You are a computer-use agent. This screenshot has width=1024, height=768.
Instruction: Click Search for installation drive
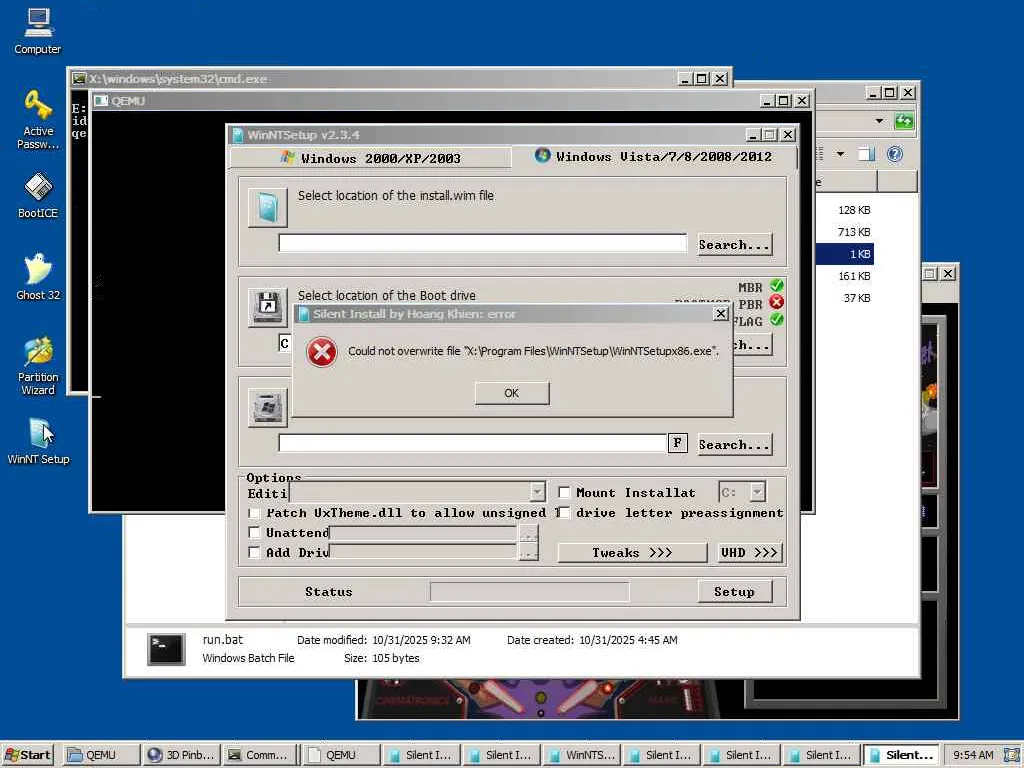[x=735, y=445]
